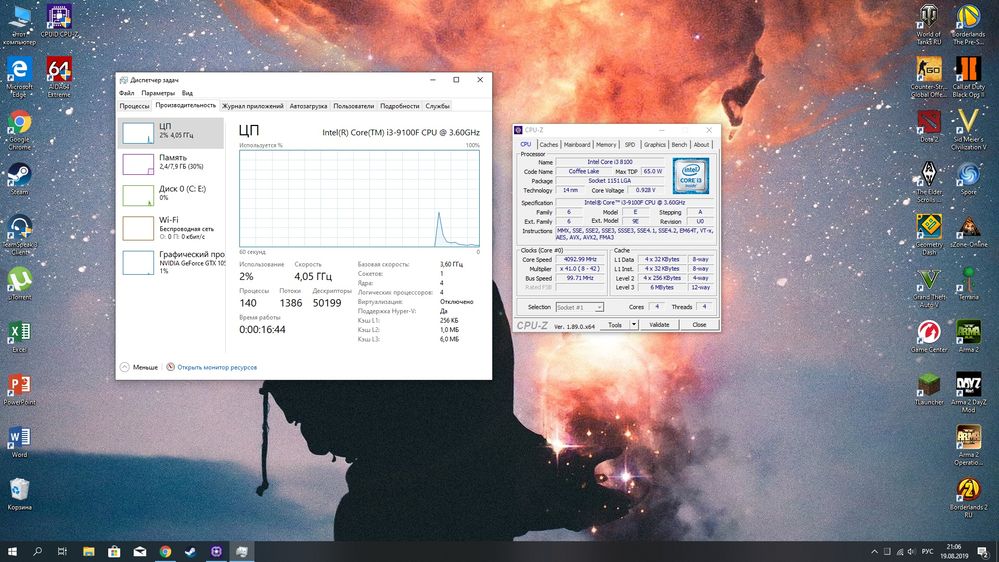Screen dimensions: 999x562
Task: Open notification center in taskbar
Action: 983,551
